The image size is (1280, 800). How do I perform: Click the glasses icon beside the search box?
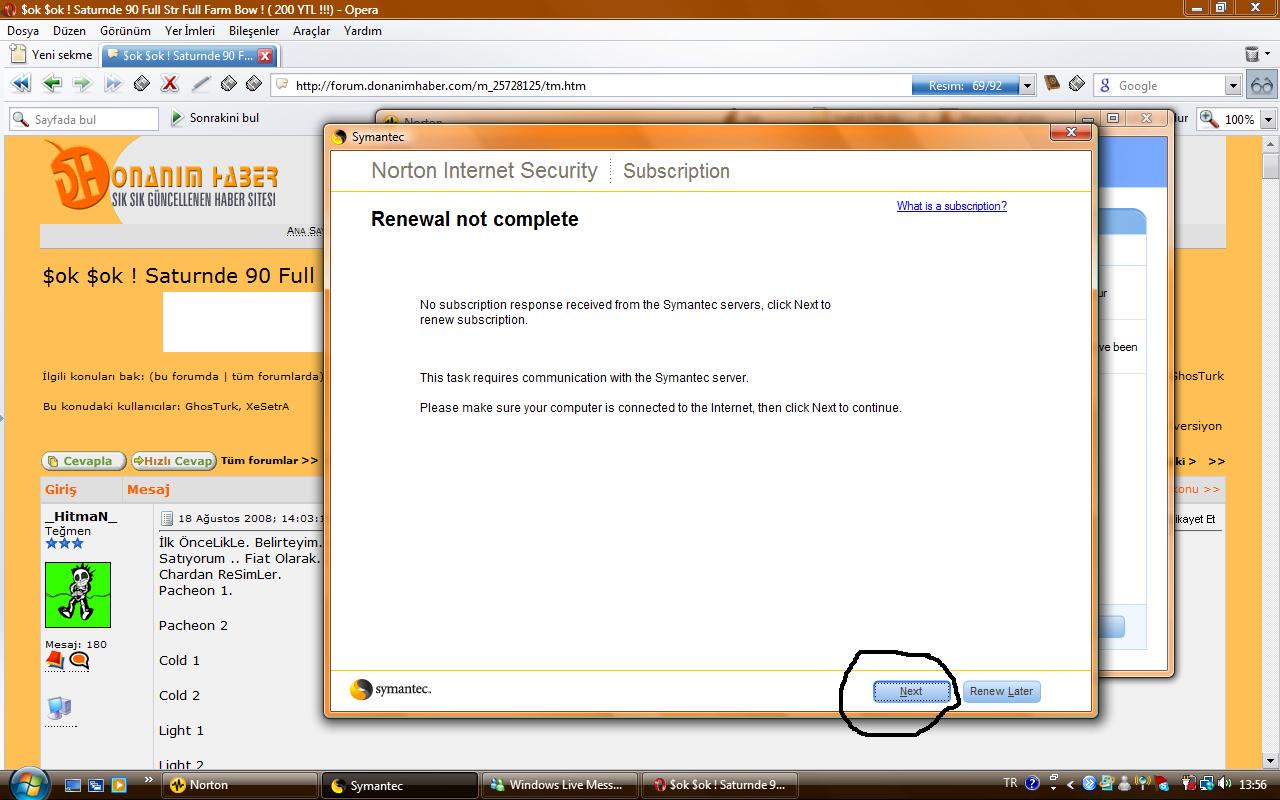point(1262,86)
